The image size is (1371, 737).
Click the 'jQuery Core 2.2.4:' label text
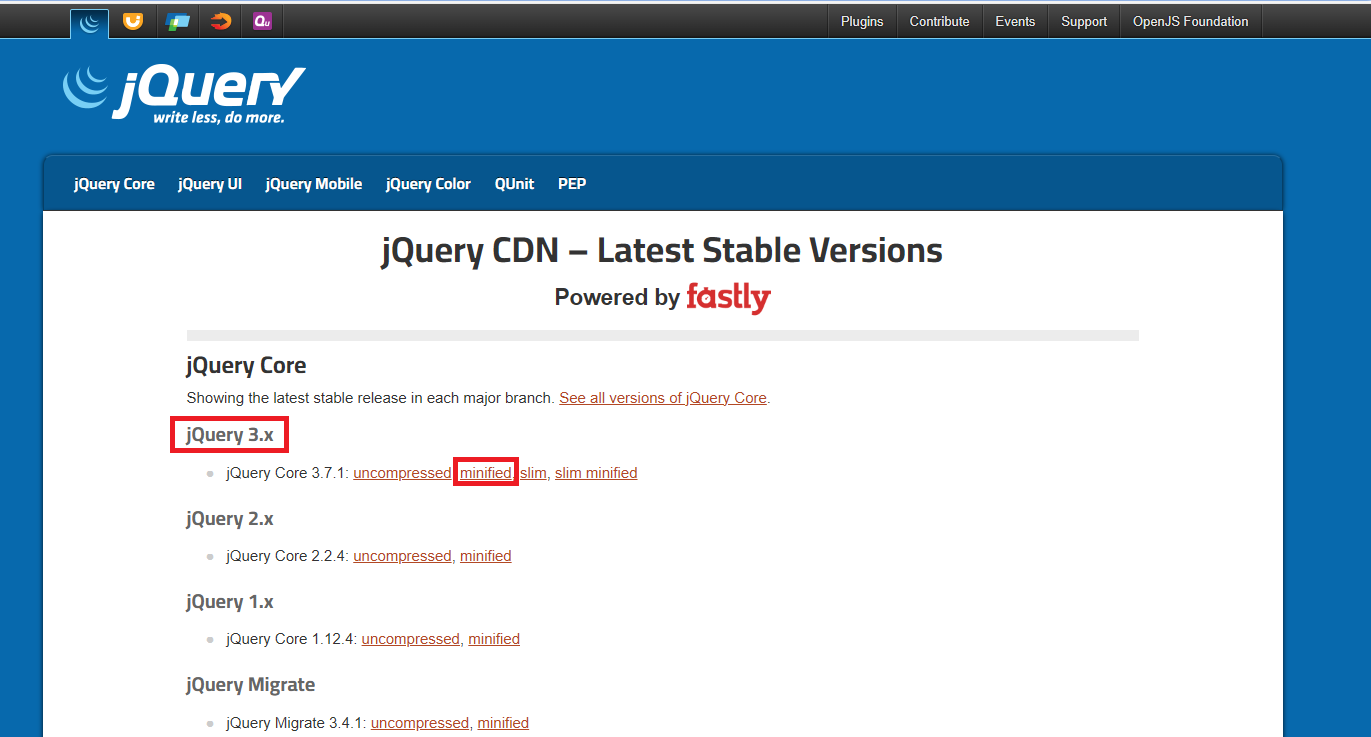288,556
